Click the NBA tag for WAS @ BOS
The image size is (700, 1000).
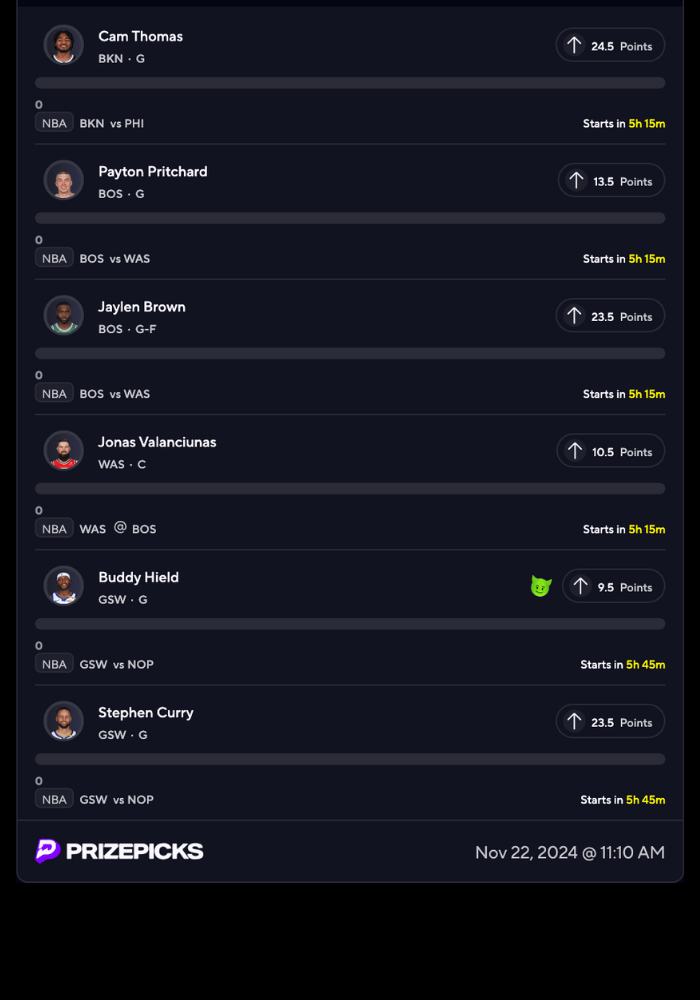click(x=54, y=529)
